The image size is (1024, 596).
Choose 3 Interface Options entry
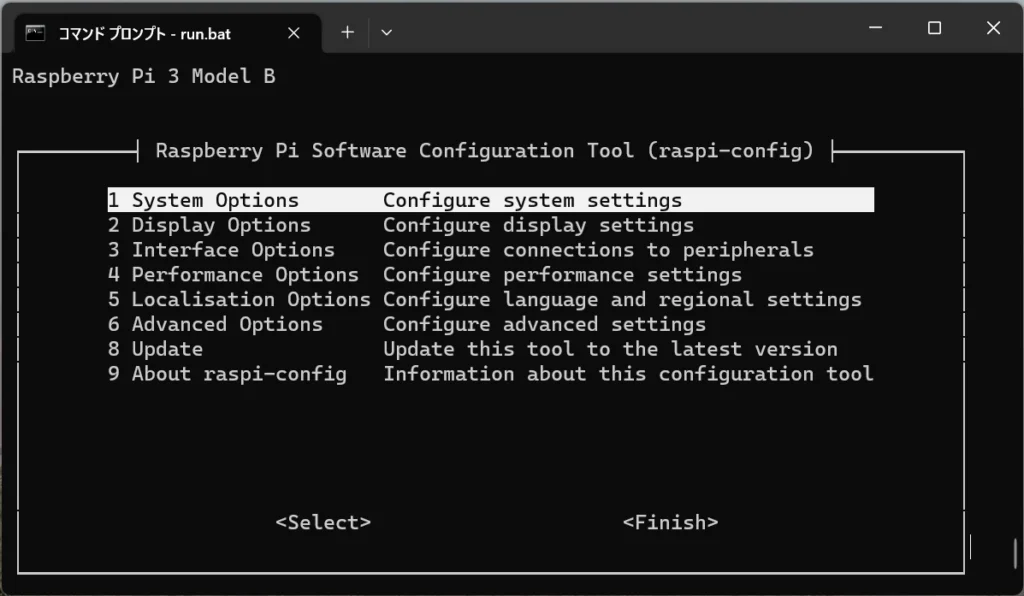point(222,250)
